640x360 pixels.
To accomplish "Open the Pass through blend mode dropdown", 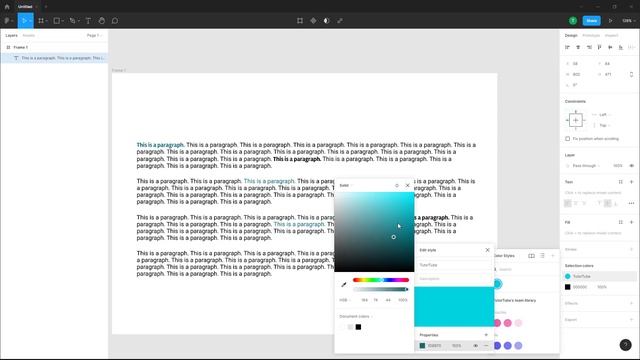I will tap(586, 166).
